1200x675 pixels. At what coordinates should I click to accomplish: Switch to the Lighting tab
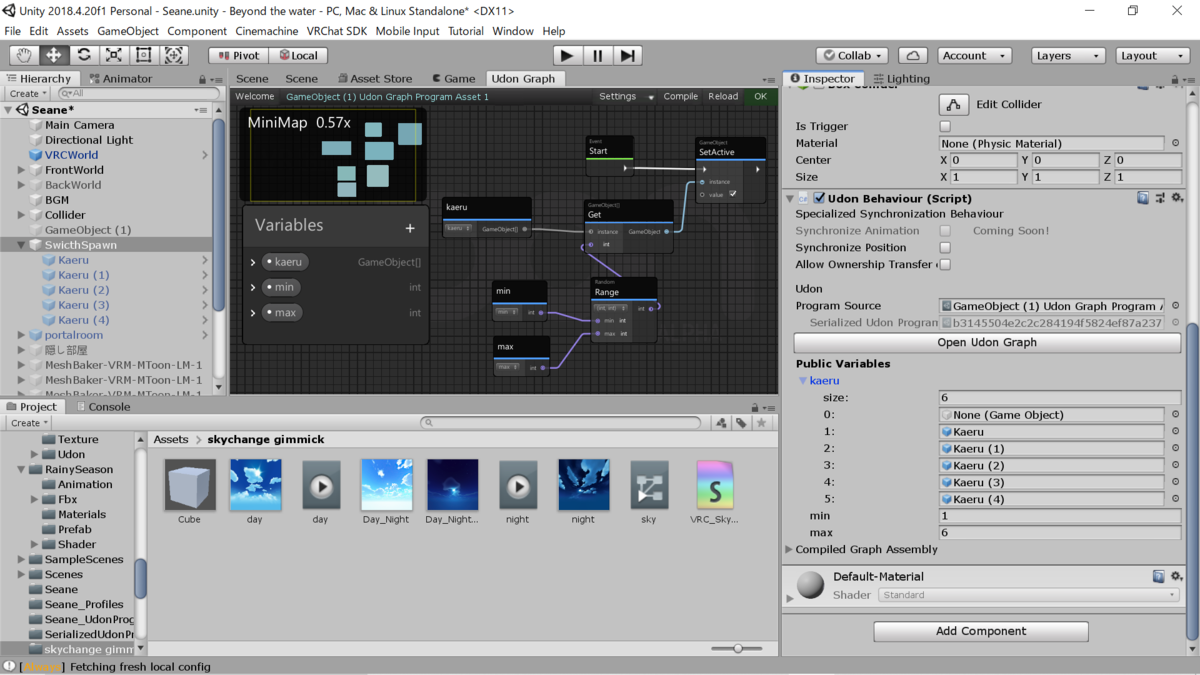click(901, 78)
